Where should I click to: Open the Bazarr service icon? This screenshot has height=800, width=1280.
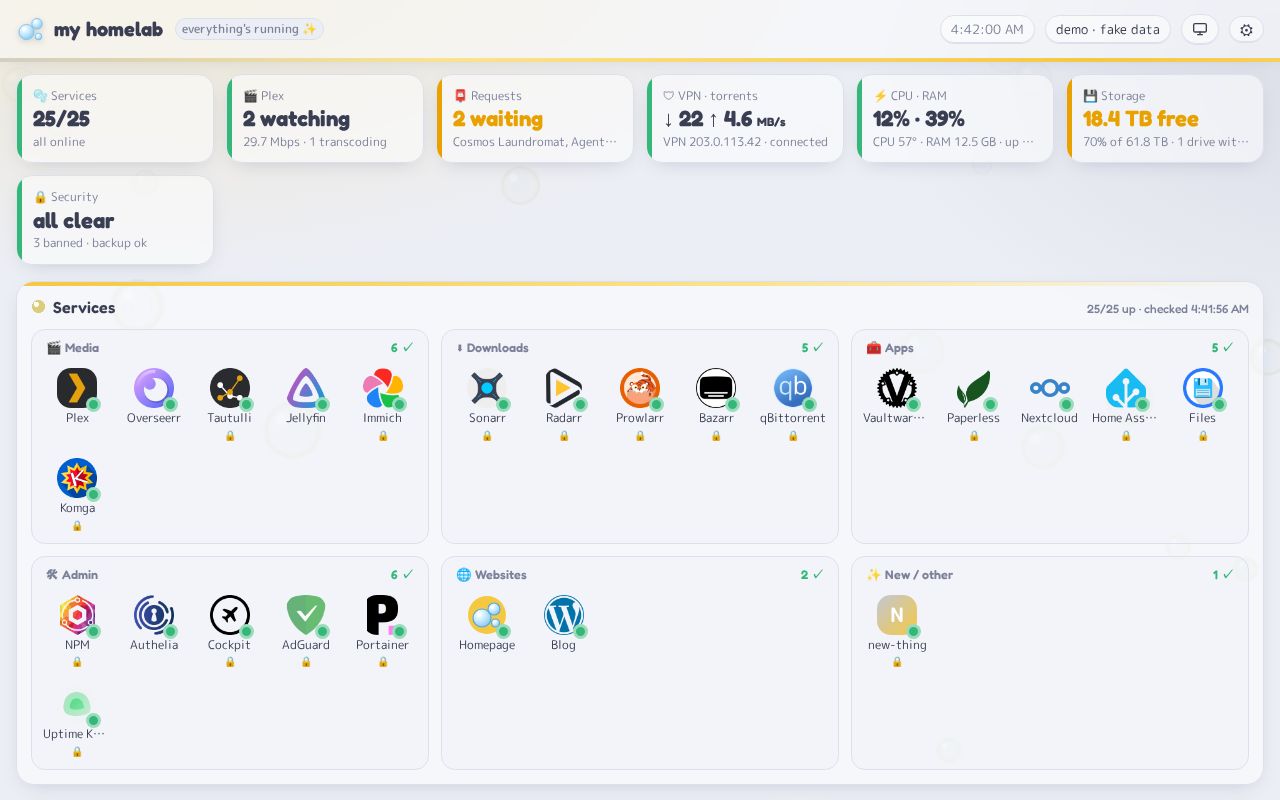[716, 388]
